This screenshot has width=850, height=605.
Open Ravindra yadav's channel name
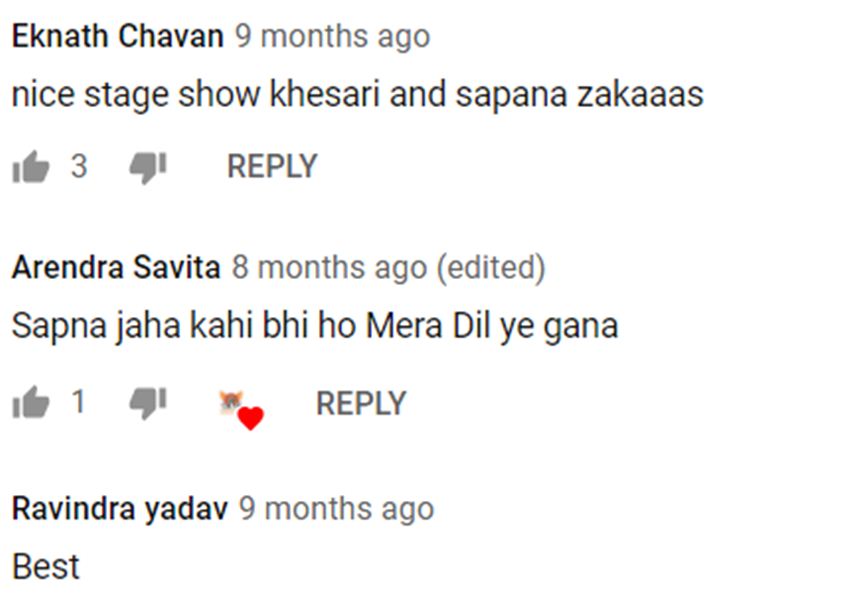click(120, 510)
